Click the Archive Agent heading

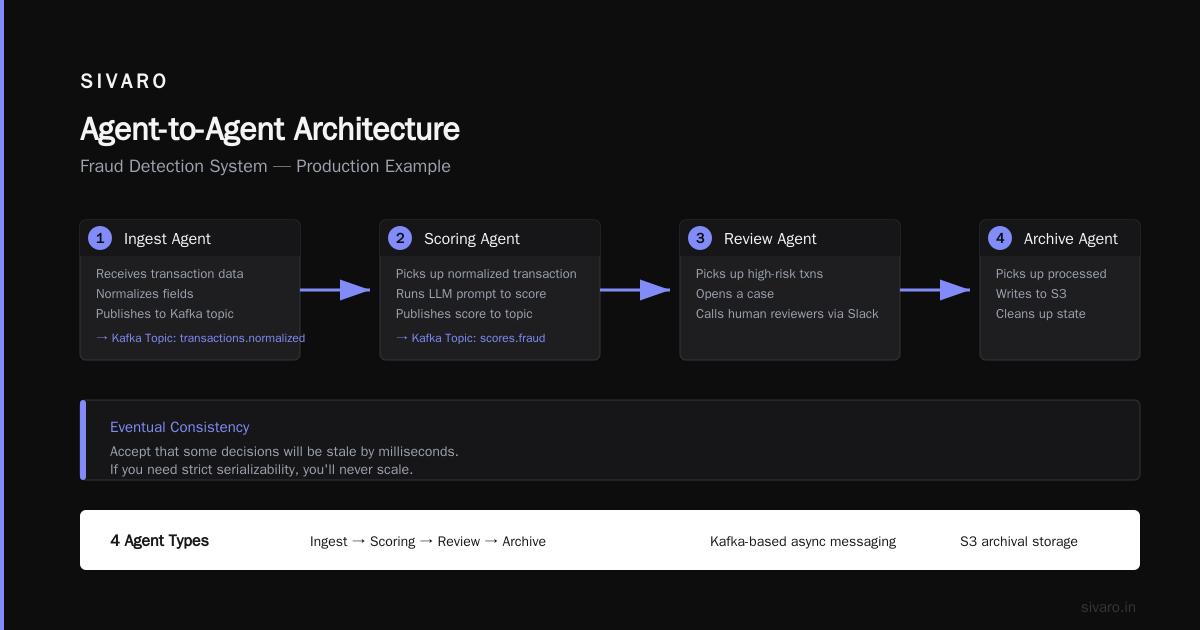1071,239
